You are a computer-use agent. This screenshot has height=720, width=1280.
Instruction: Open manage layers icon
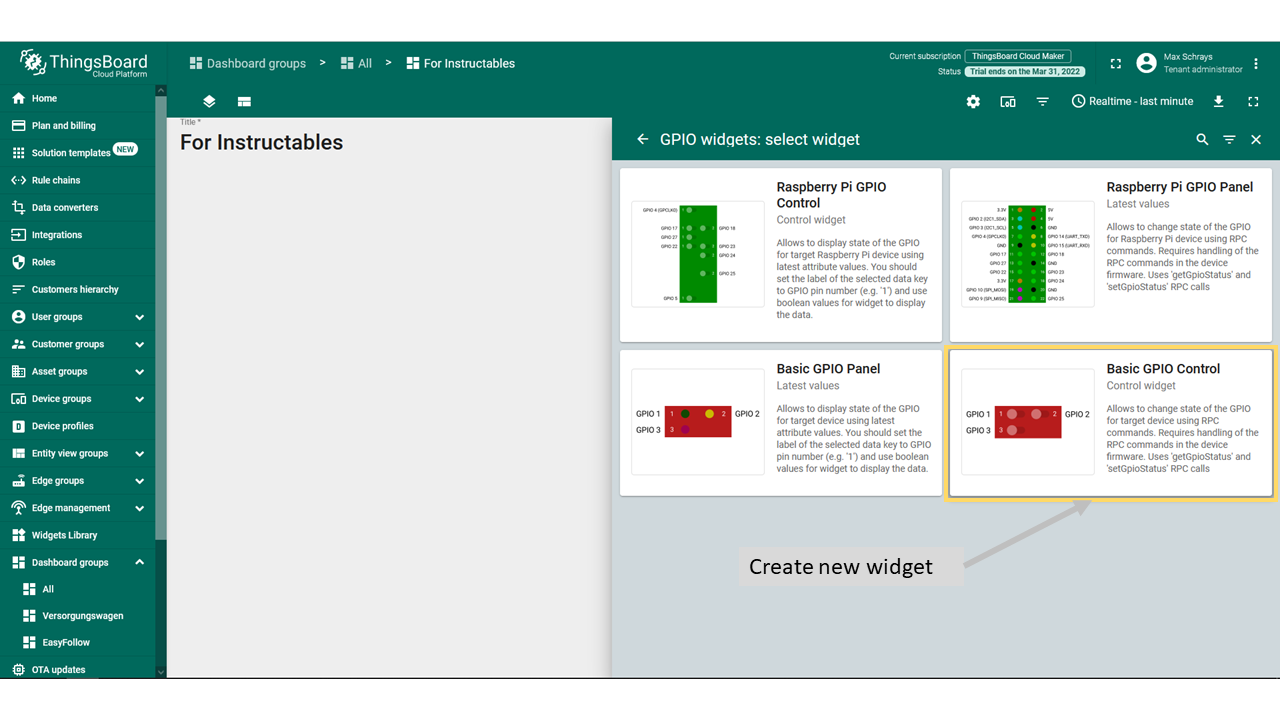(209, 101)
